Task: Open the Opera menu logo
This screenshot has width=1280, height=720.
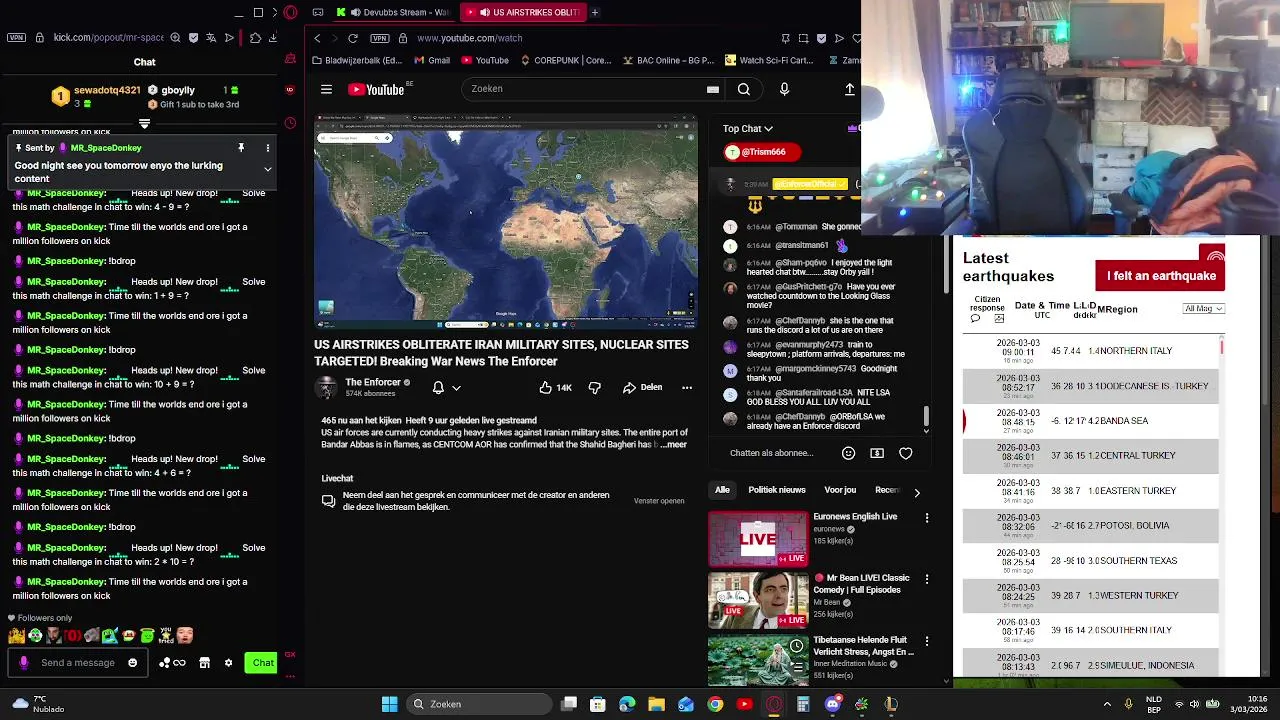Action: pos(290,12)
